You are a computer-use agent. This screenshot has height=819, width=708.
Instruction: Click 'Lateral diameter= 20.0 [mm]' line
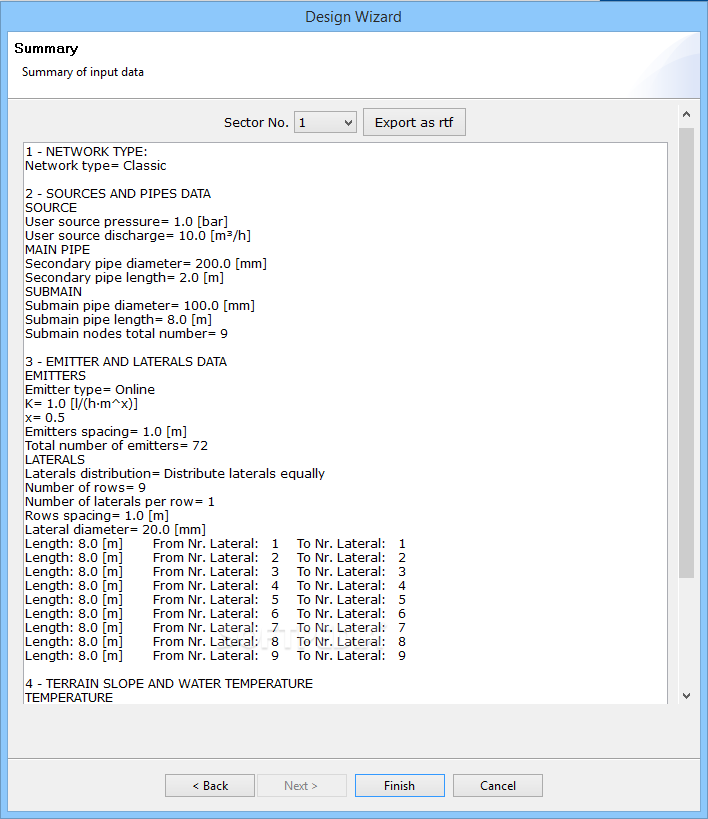pos(115,530)
